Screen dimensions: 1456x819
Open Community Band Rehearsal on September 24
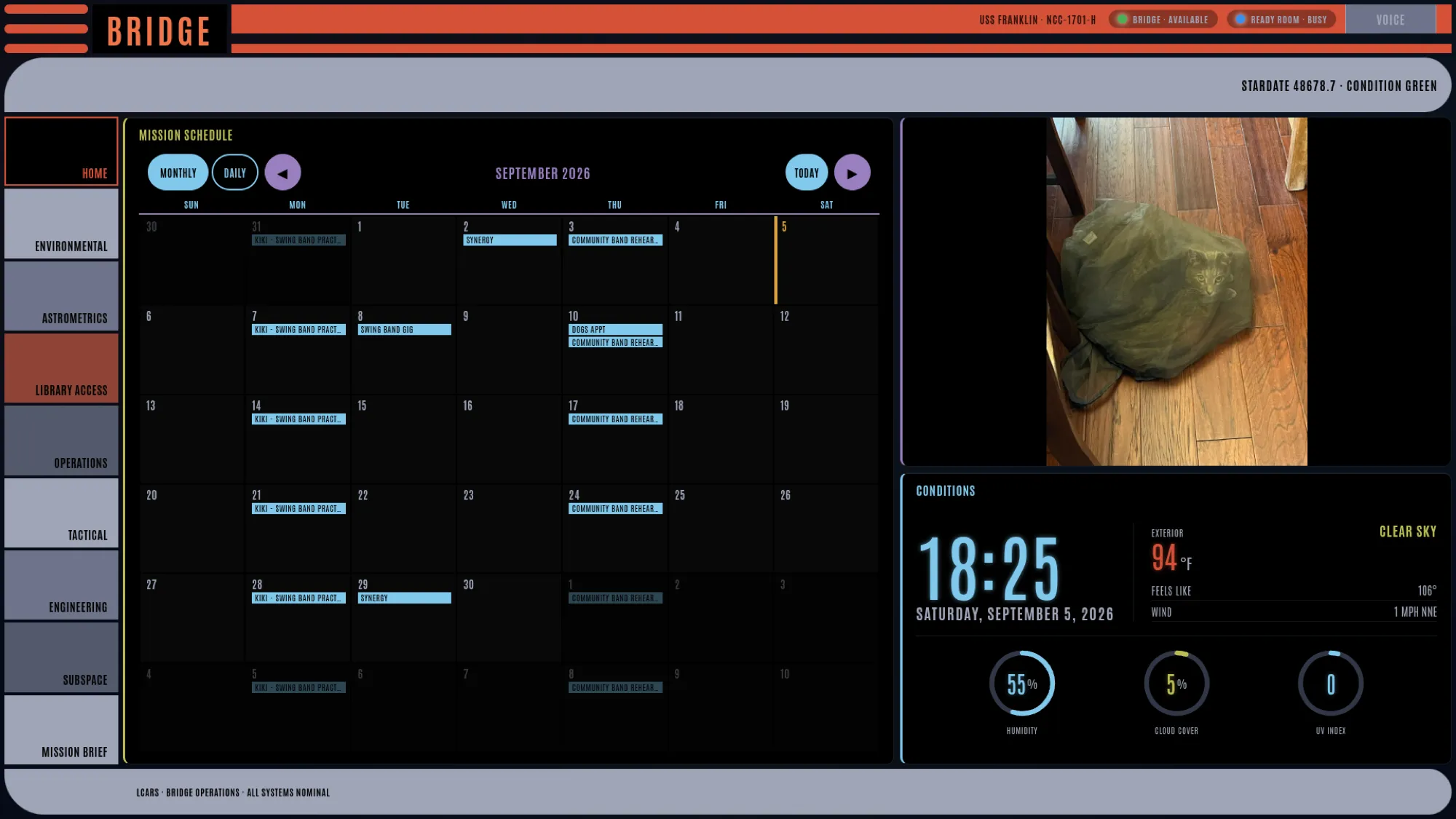coord(615,509)
